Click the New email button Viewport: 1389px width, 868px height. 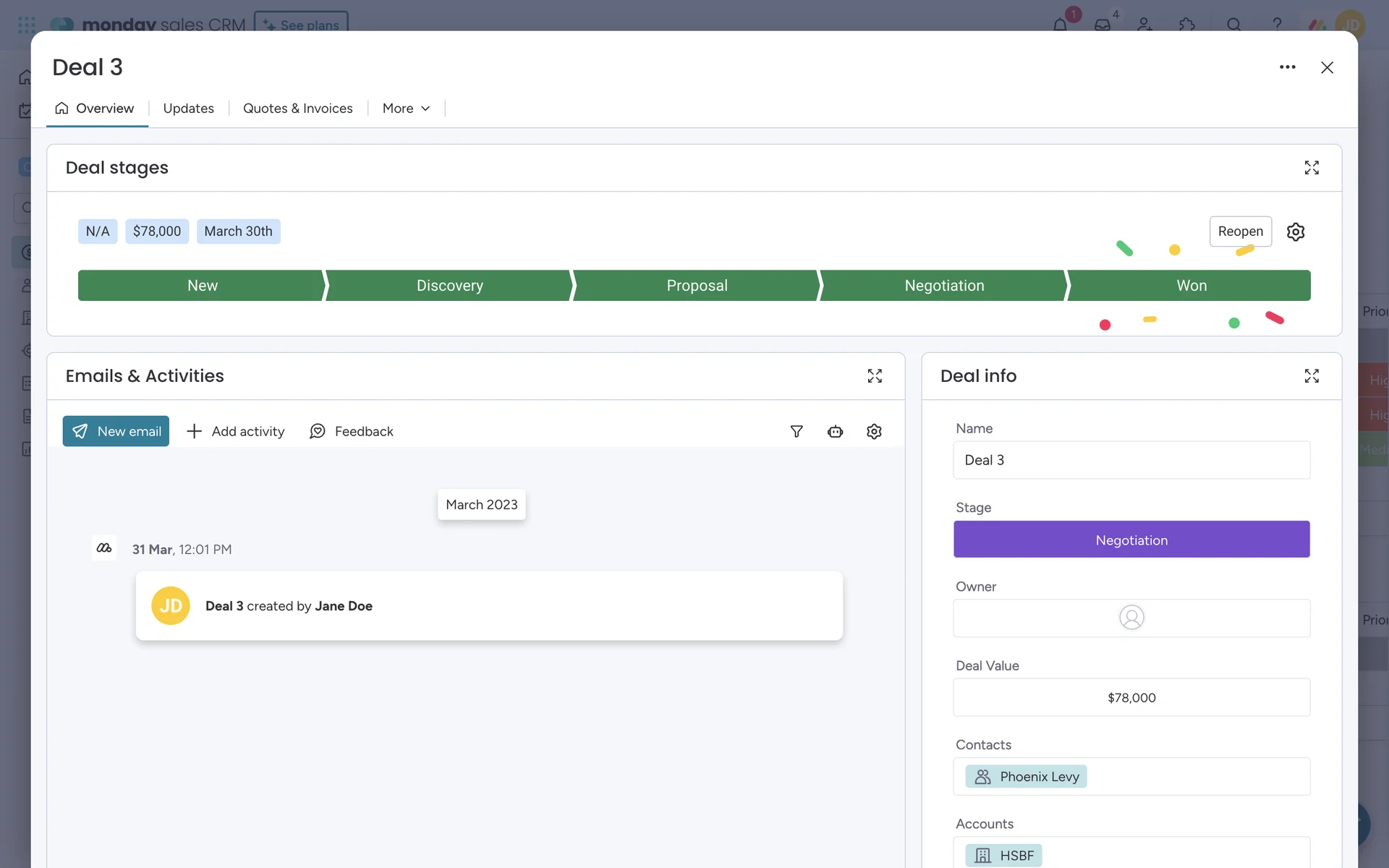(x=116, y=431)
